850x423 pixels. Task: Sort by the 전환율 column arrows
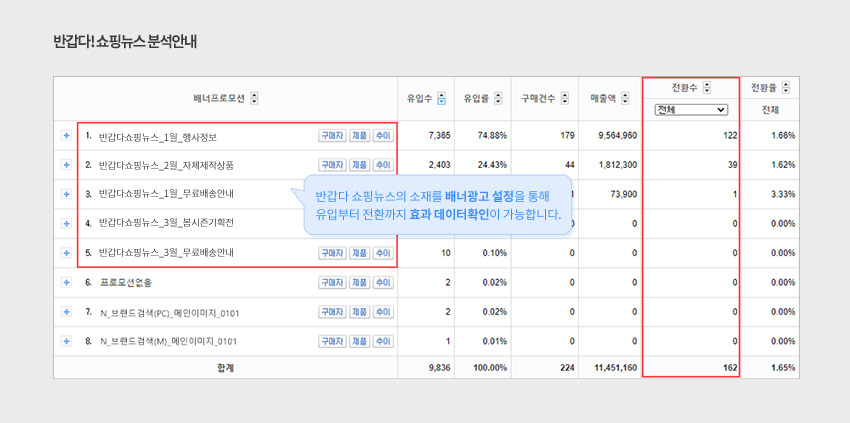click(785, 88)
